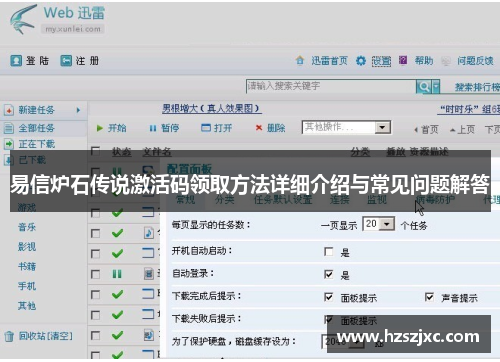Image resolution: width=500 pixels, height=362 pixels.
Task: Click the green pause status icon in task list
Action: [x=117, y=274]
